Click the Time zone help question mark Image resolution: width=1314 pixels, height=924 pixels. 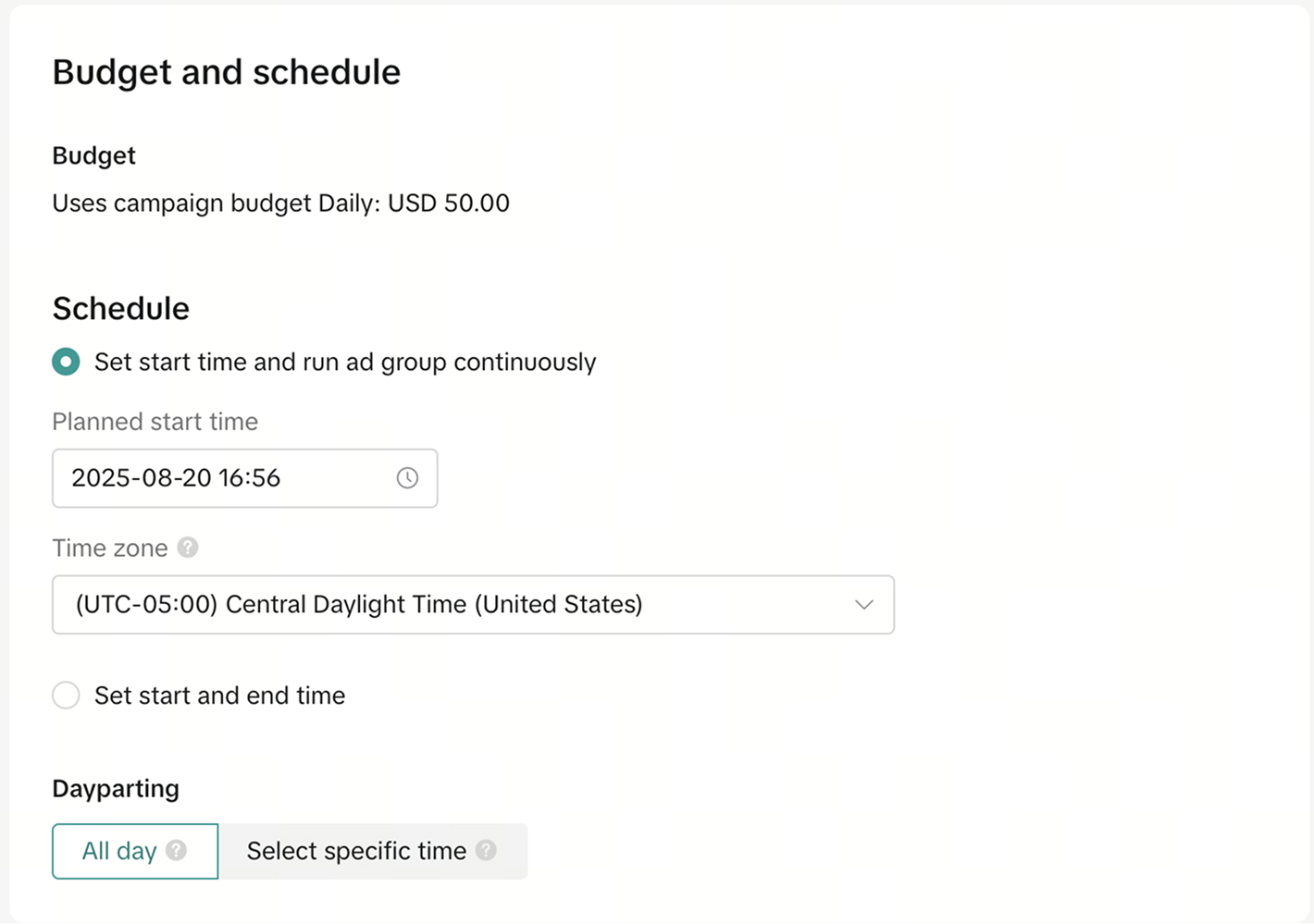(x=188, y=548)
